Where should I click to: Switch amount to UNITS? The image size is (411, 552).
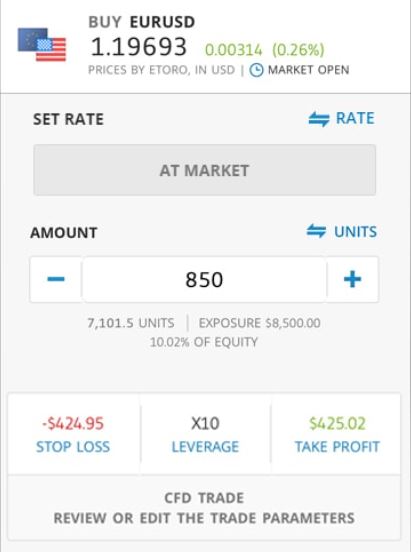pyautogui.click(x=355, y=232)
